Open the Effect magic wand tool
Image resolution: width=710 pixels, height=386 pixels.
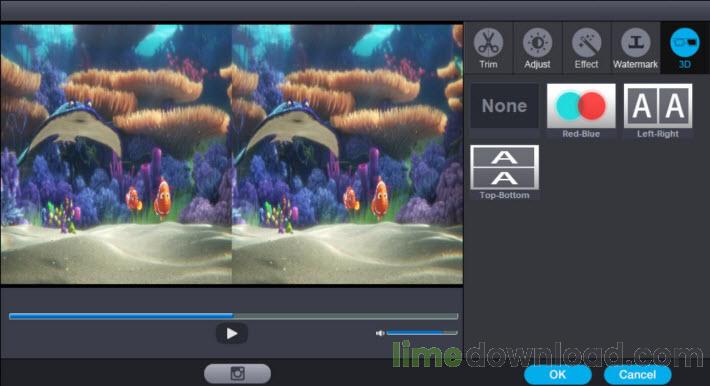click(586, 48)
